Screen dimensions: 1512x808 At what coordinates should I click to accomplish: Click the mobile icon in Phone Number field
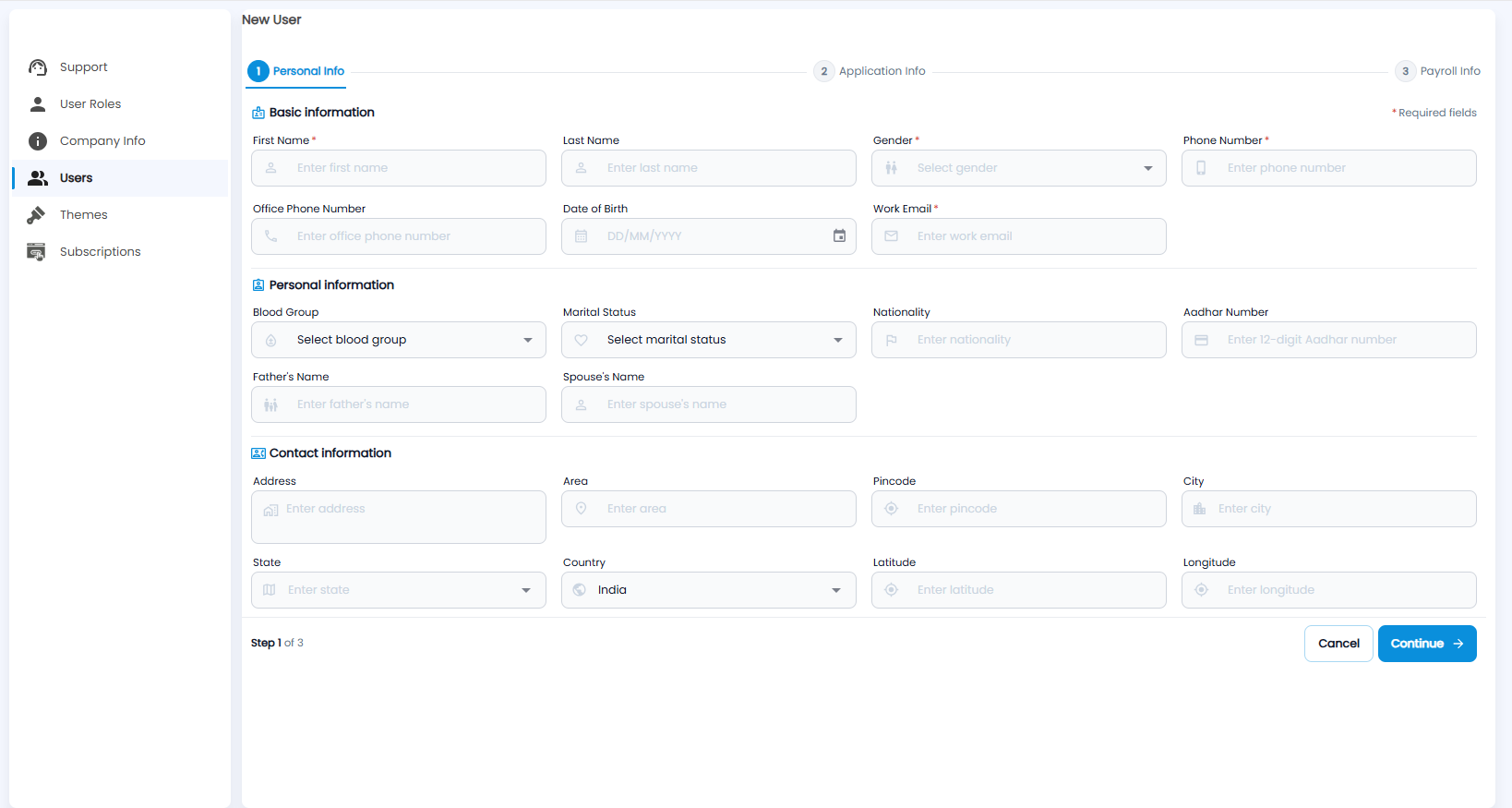pyautogui.click(x=1201, y=168)
